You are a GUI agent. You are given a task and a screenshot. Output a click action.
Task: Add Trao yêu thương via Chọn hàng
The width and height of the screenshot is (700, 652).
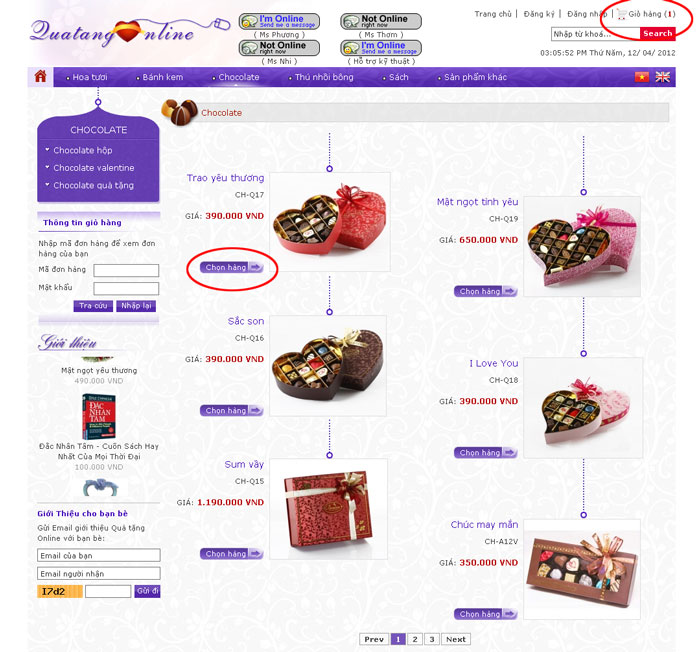(x=232, y=267)
